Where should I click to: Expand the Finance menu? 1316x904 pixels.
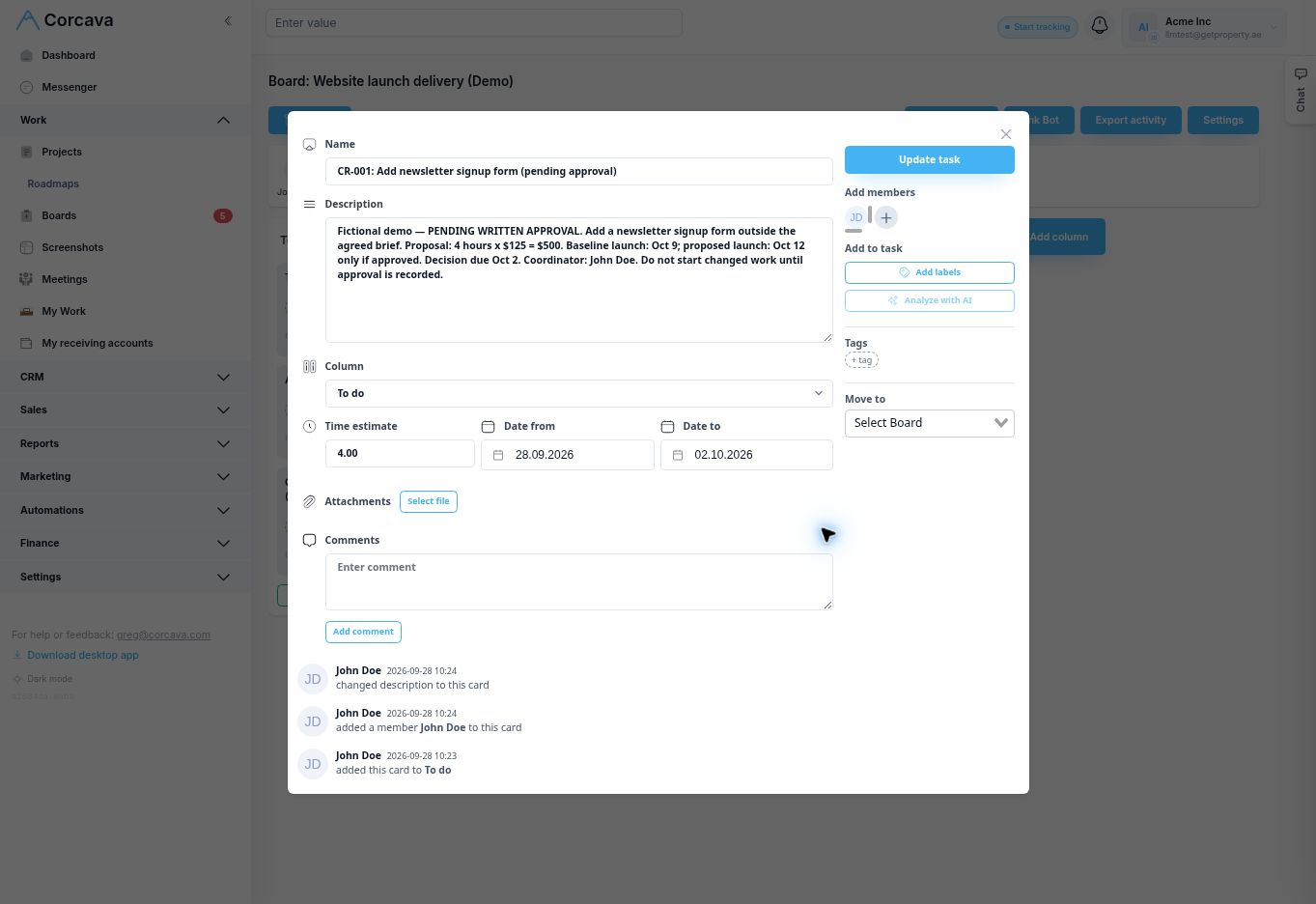(x=126, y=543)
